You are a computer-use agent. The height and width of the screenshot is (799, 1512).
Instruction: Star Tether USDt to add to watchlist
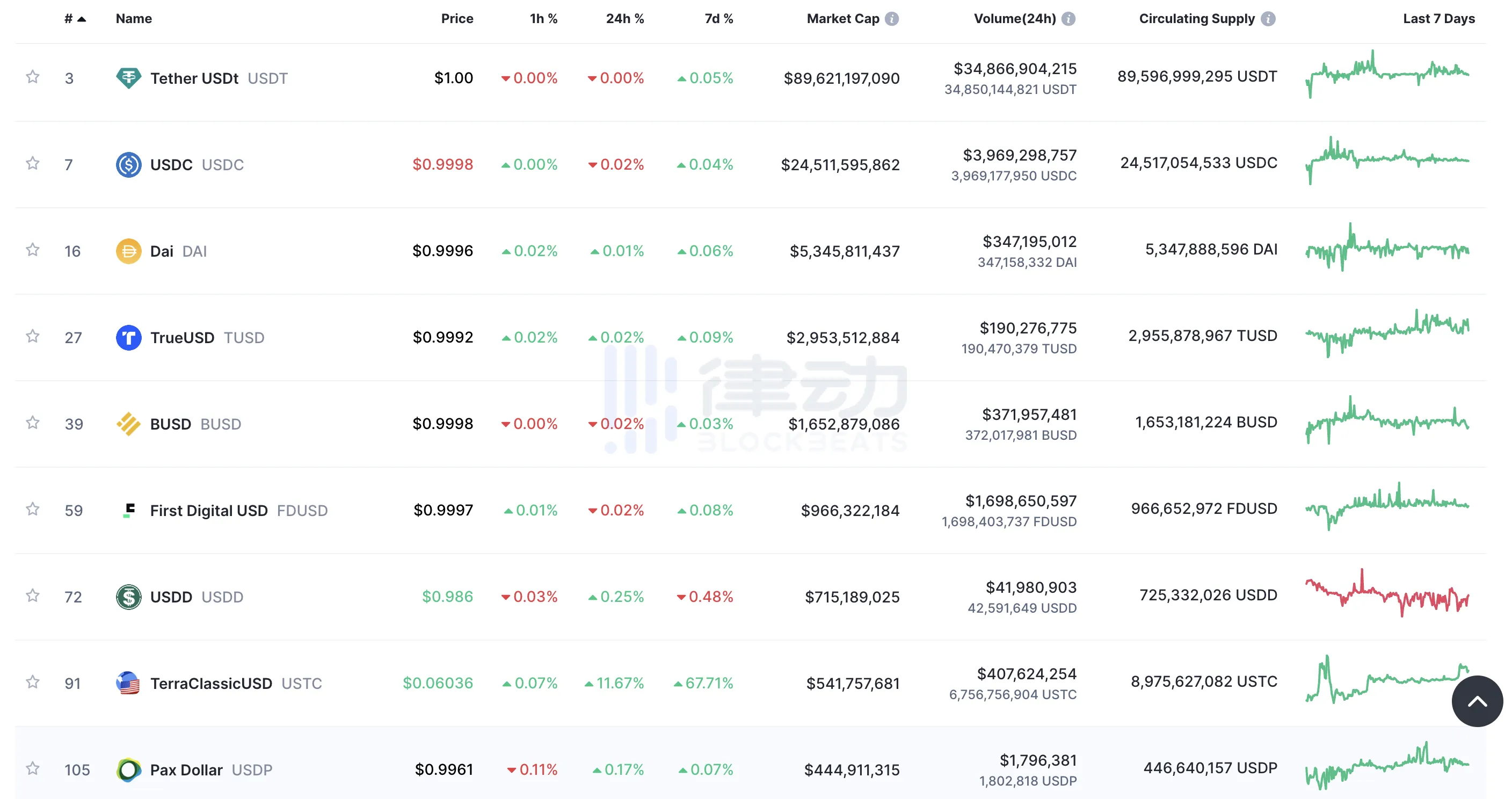(x=33, y=77)
